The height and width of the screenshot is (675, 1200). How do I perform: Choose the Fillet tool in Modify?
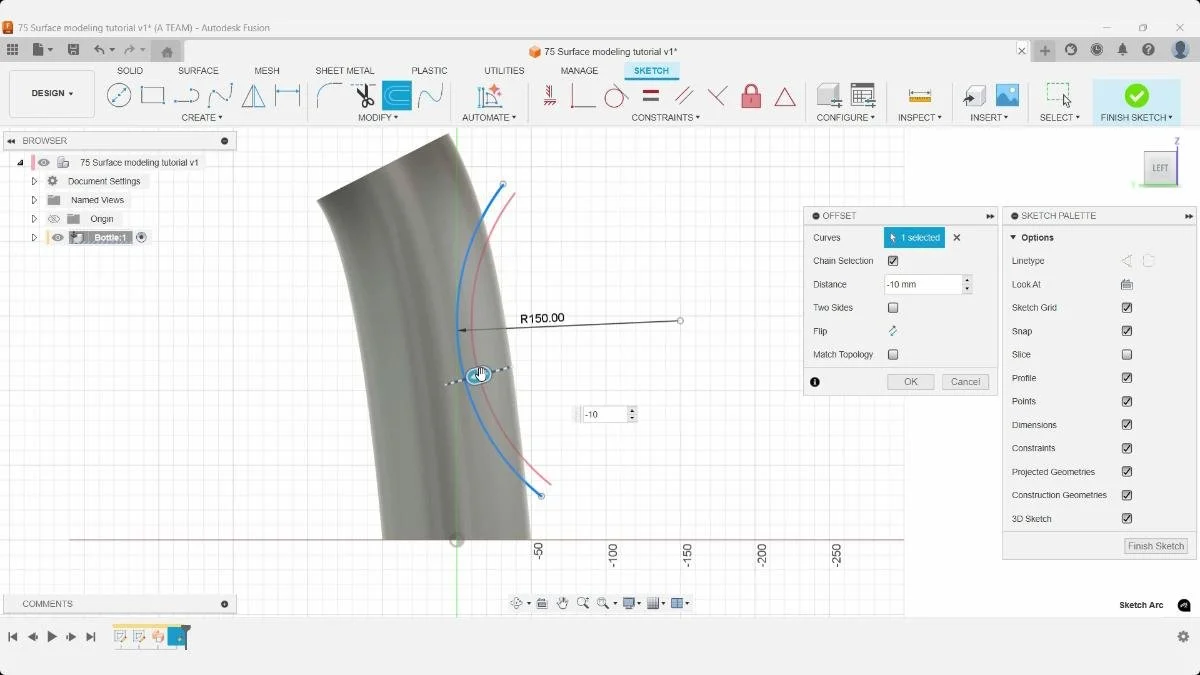[x=329, y=96]
